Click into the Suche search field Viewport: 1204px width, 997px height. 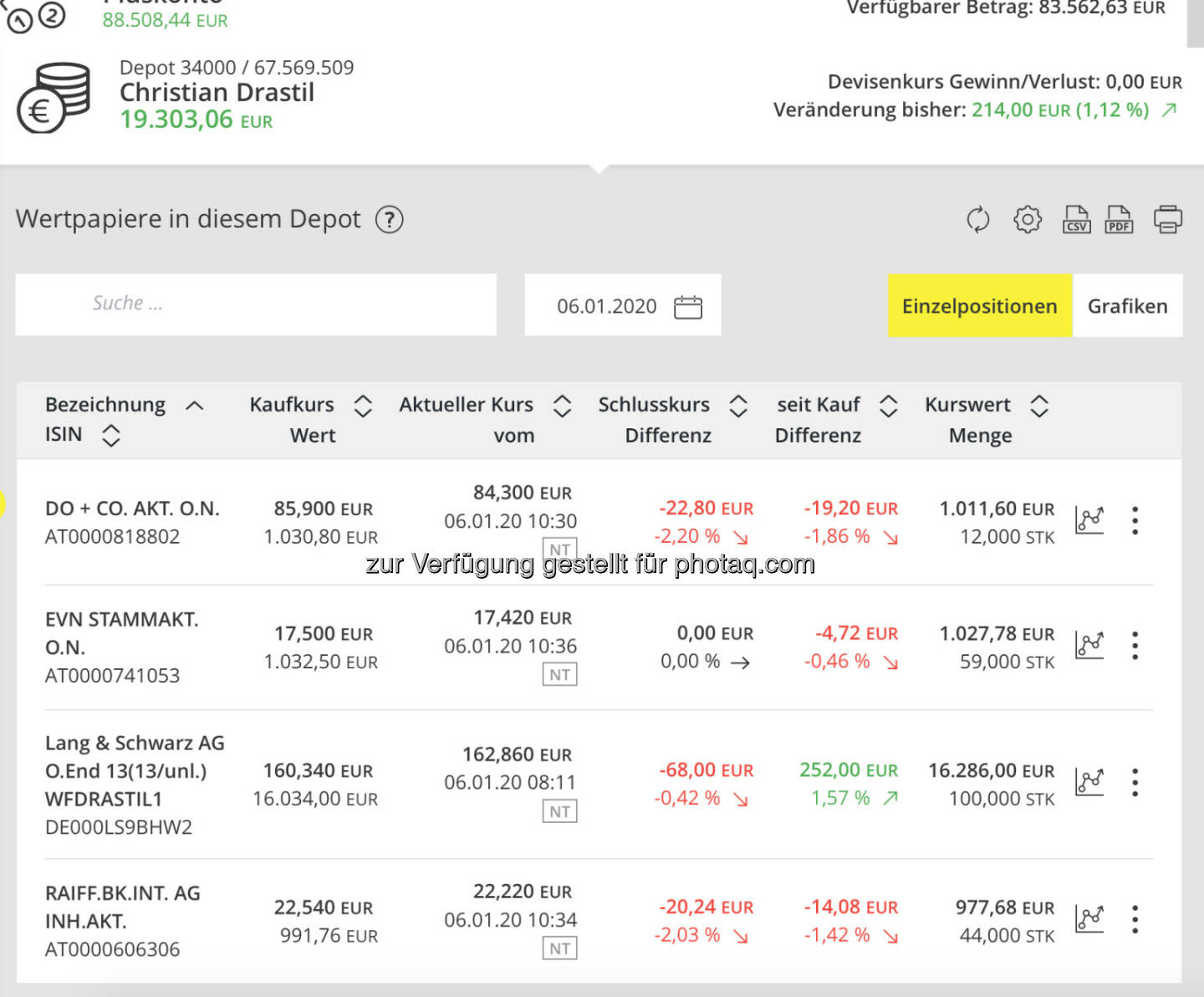tap(256, 305)
